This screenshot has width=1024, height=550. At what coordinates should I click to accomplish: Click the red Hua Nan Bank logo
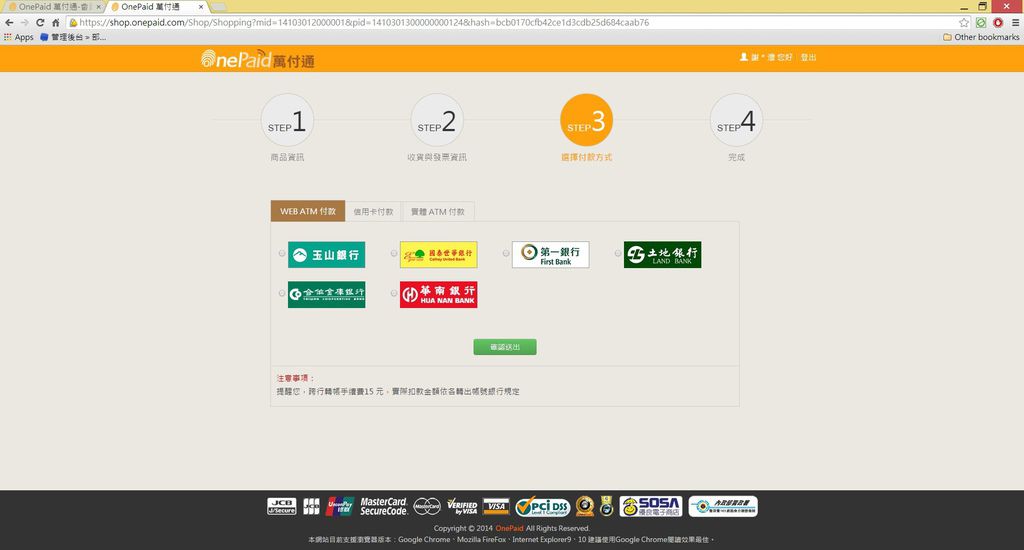(x=438, y=295)
